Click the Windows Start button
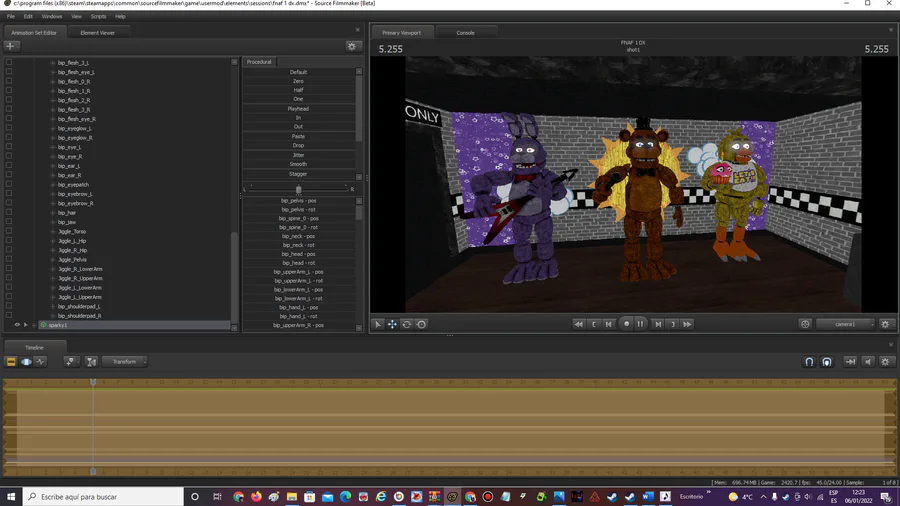900x506 pixels. coord(11,496)
